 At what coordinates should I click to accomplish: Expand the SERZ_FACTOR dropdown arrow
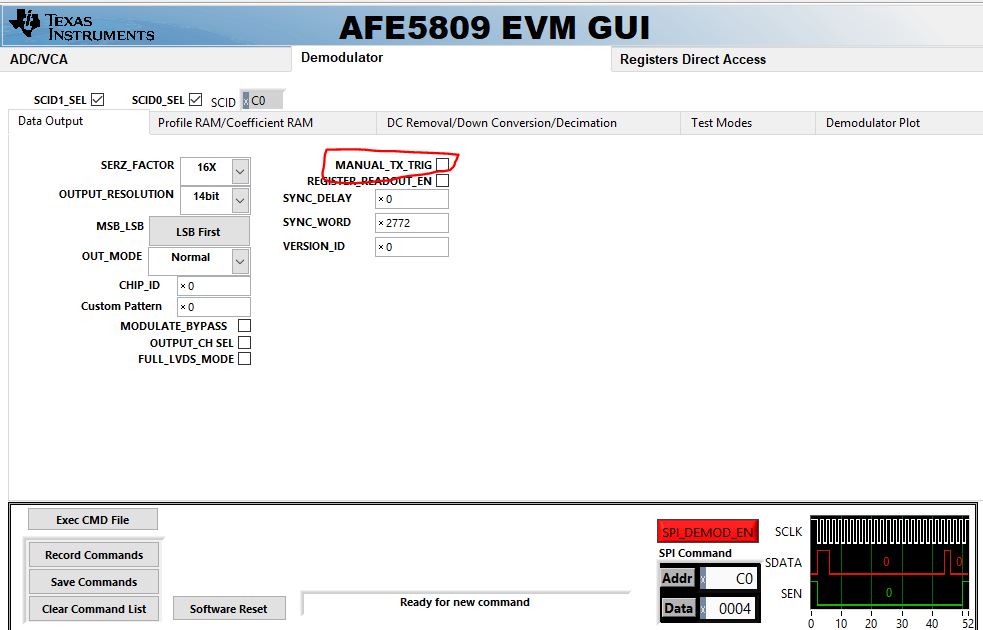coord(240,171)
